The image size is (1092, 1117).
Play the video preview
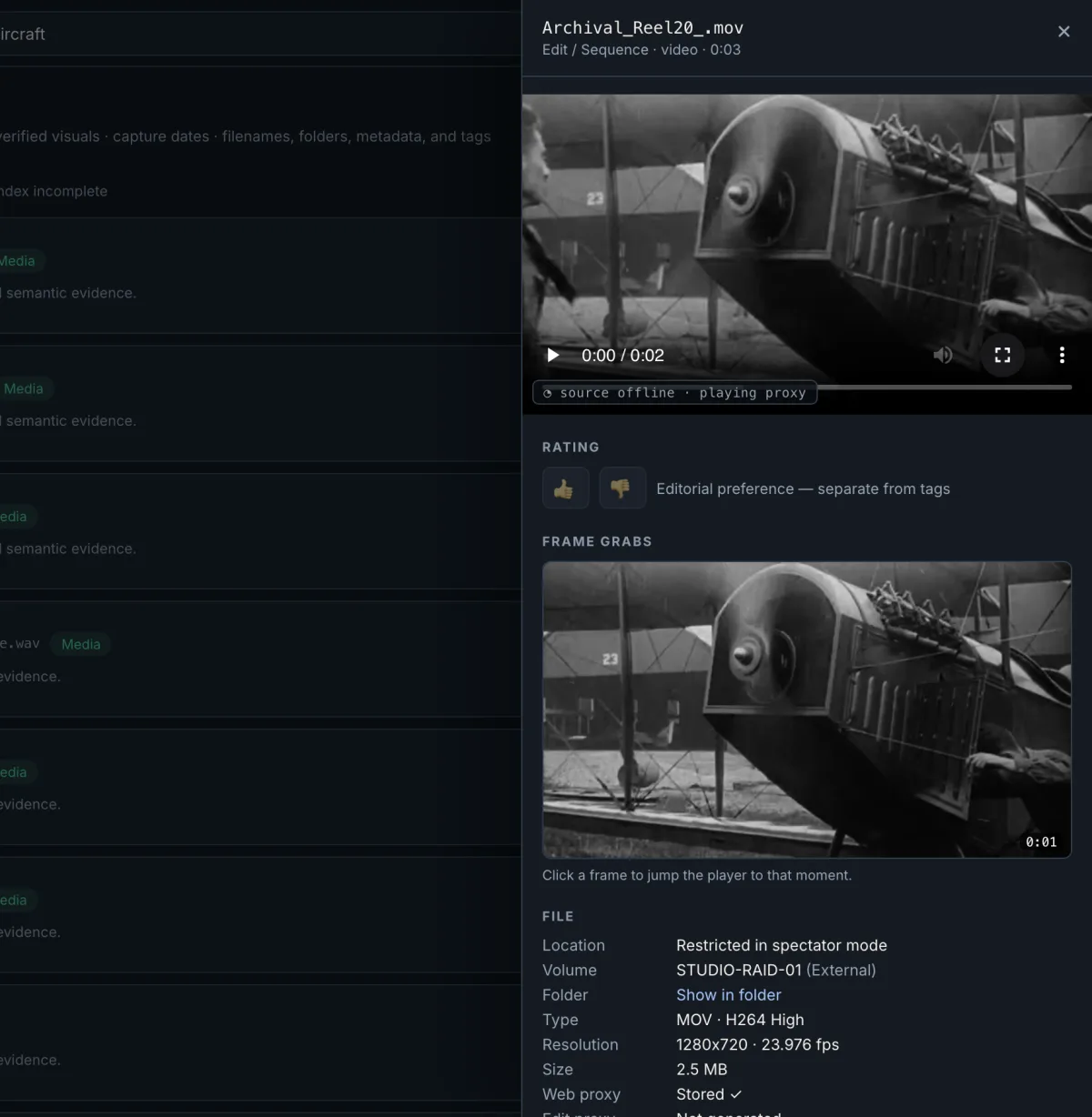[x=552, y=356]
